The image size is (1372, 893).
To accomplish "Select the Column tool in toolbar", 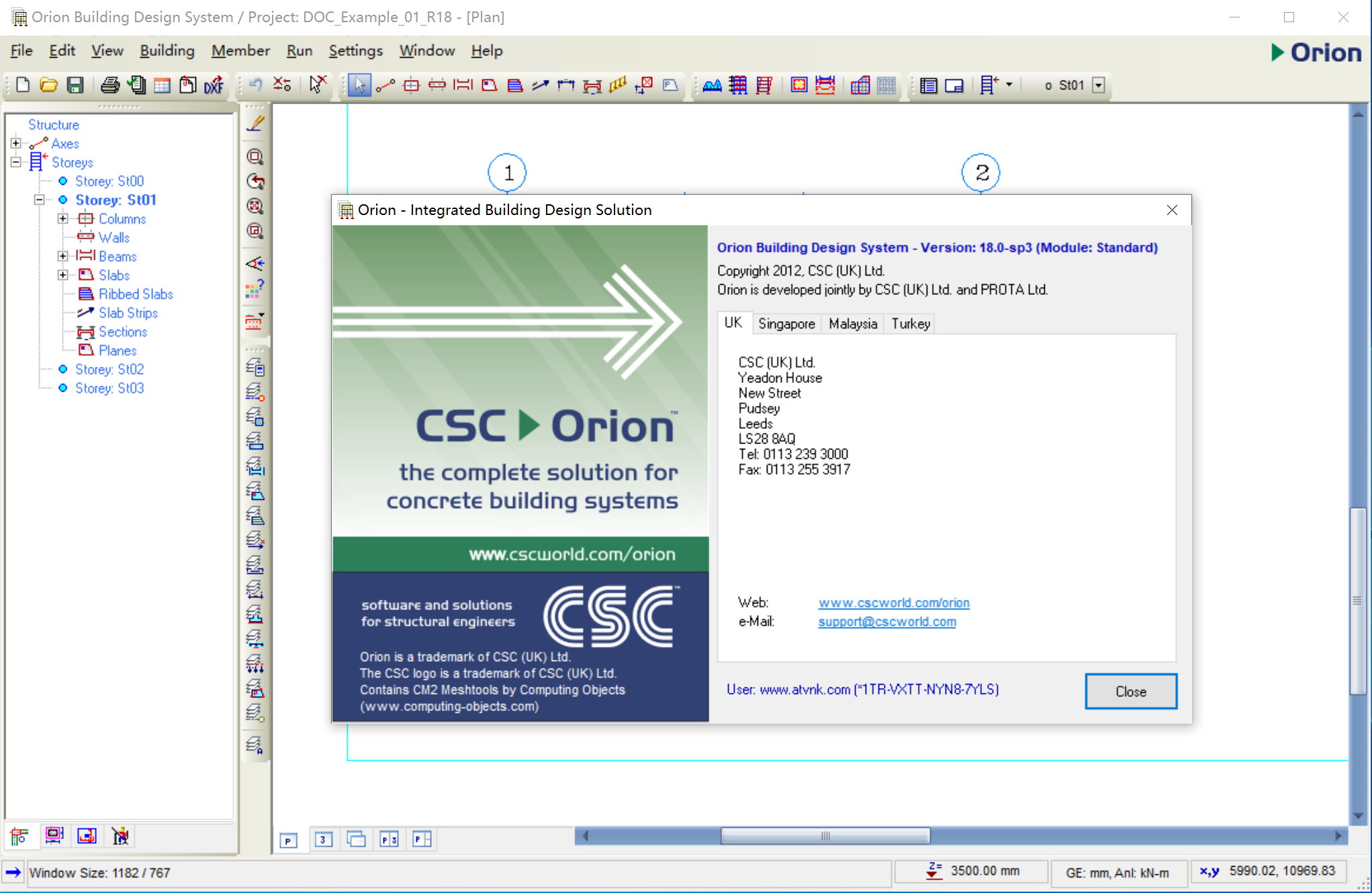I will pos(411,85).
